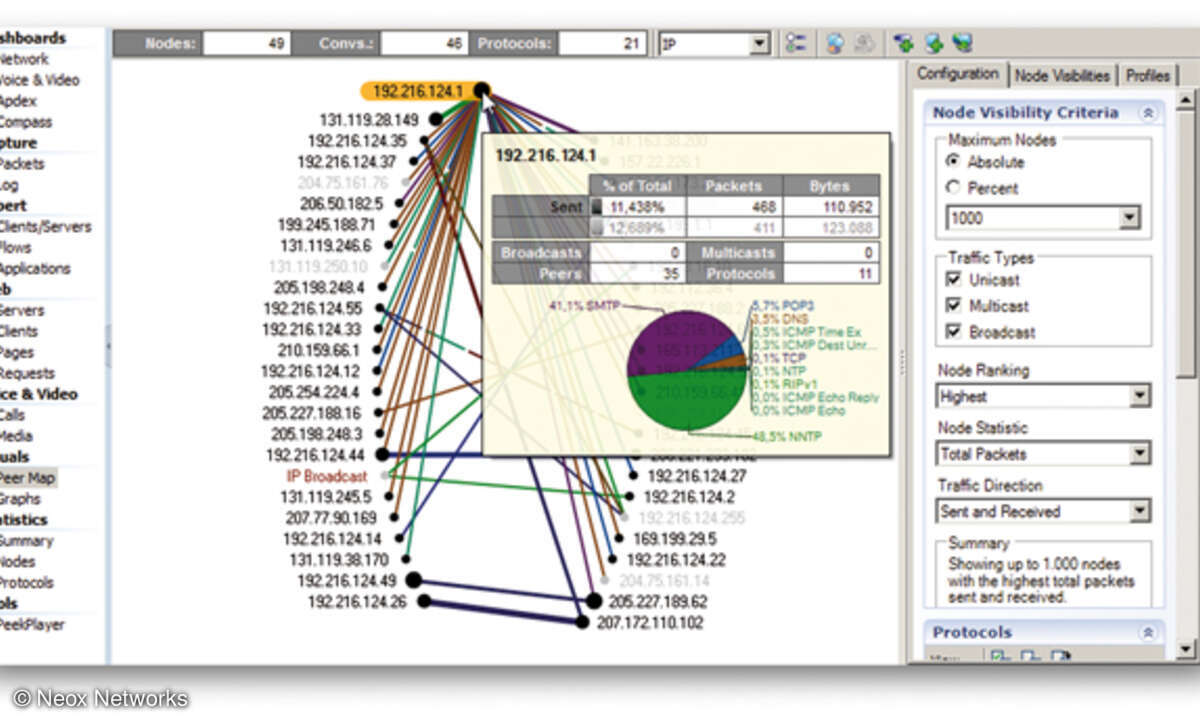The image size is (1200, 720).
Task: Click the globe icon with green plus
Action: (x=933, y=43)
